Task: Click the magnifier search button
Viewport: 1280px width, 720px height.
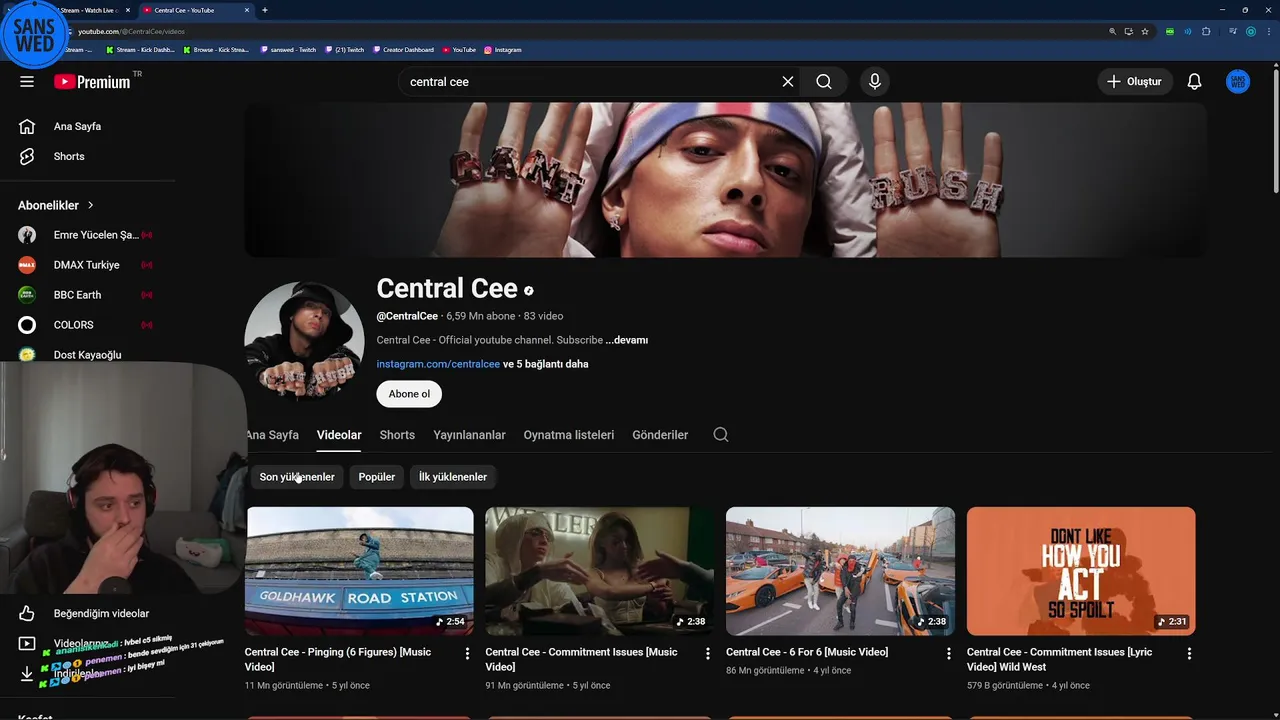Action: click(x=824, y=82)
